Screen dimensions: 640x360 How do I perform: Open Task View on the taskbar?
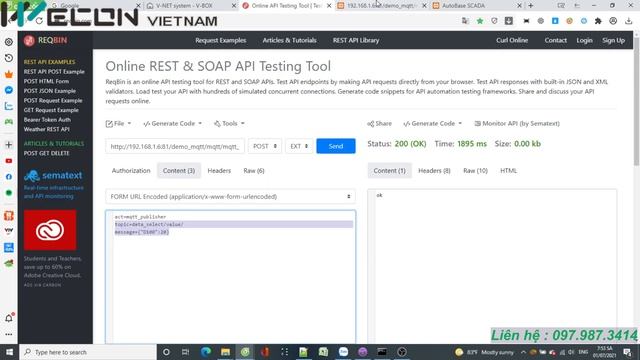click(x=185, y=352)
